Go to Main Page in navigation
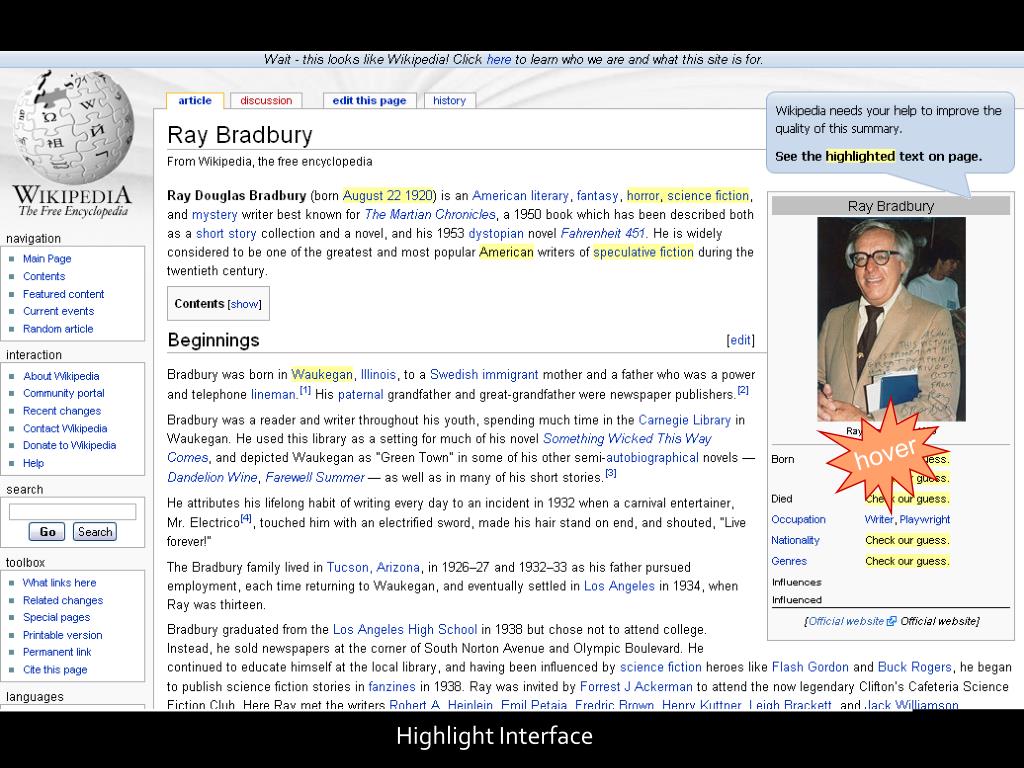The height and width of the screenshot is (768, 1024). coord(47,259)
